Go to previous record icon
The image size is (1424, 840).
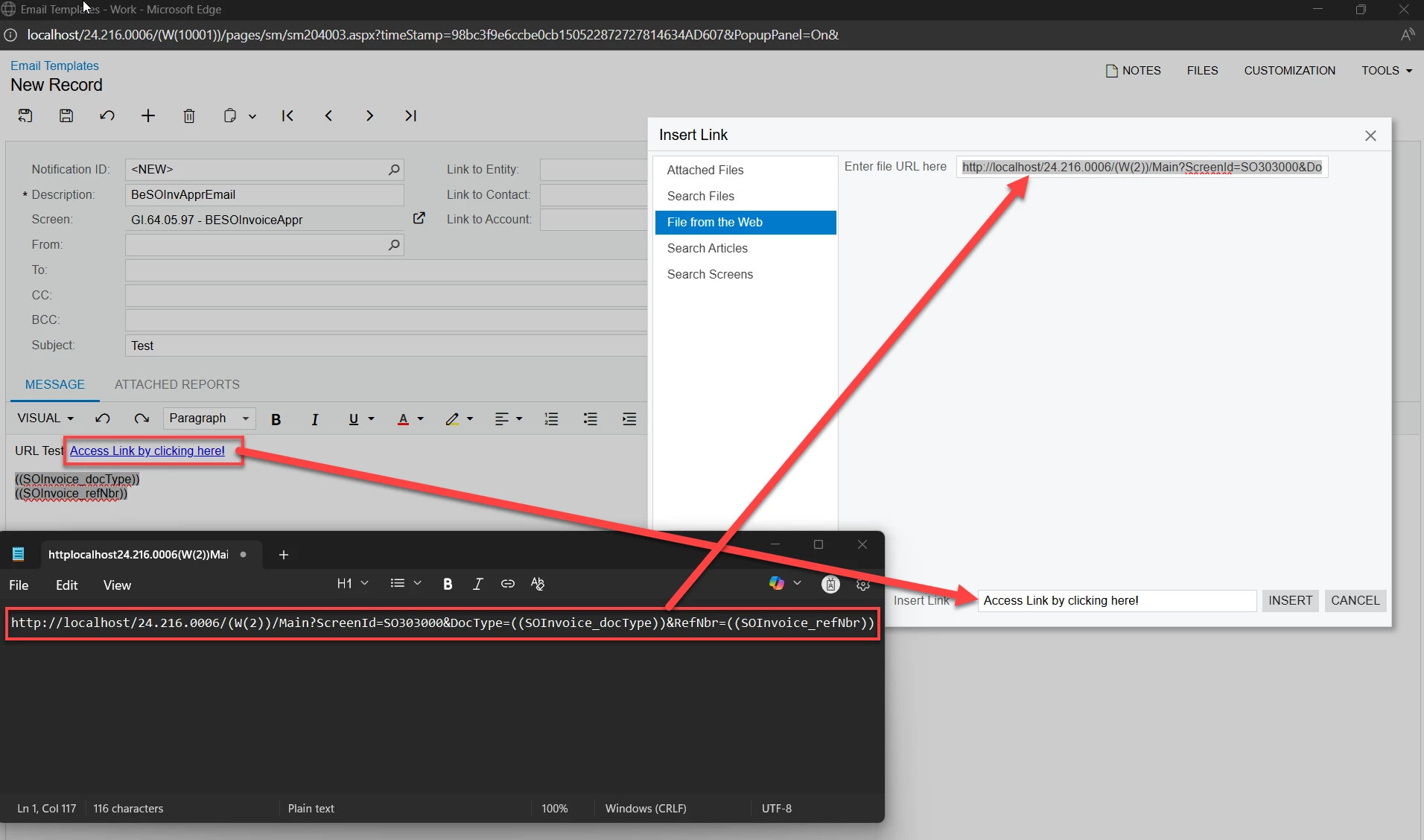click(x=328, y=115)
